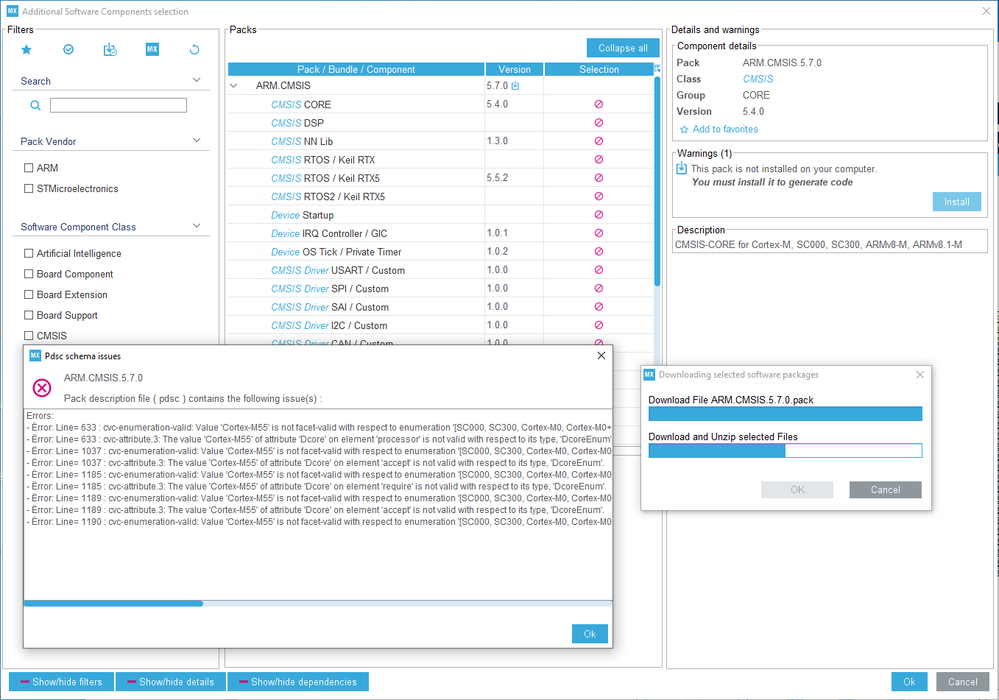Reset all filters with the refresh icon

tap(194, 50)
